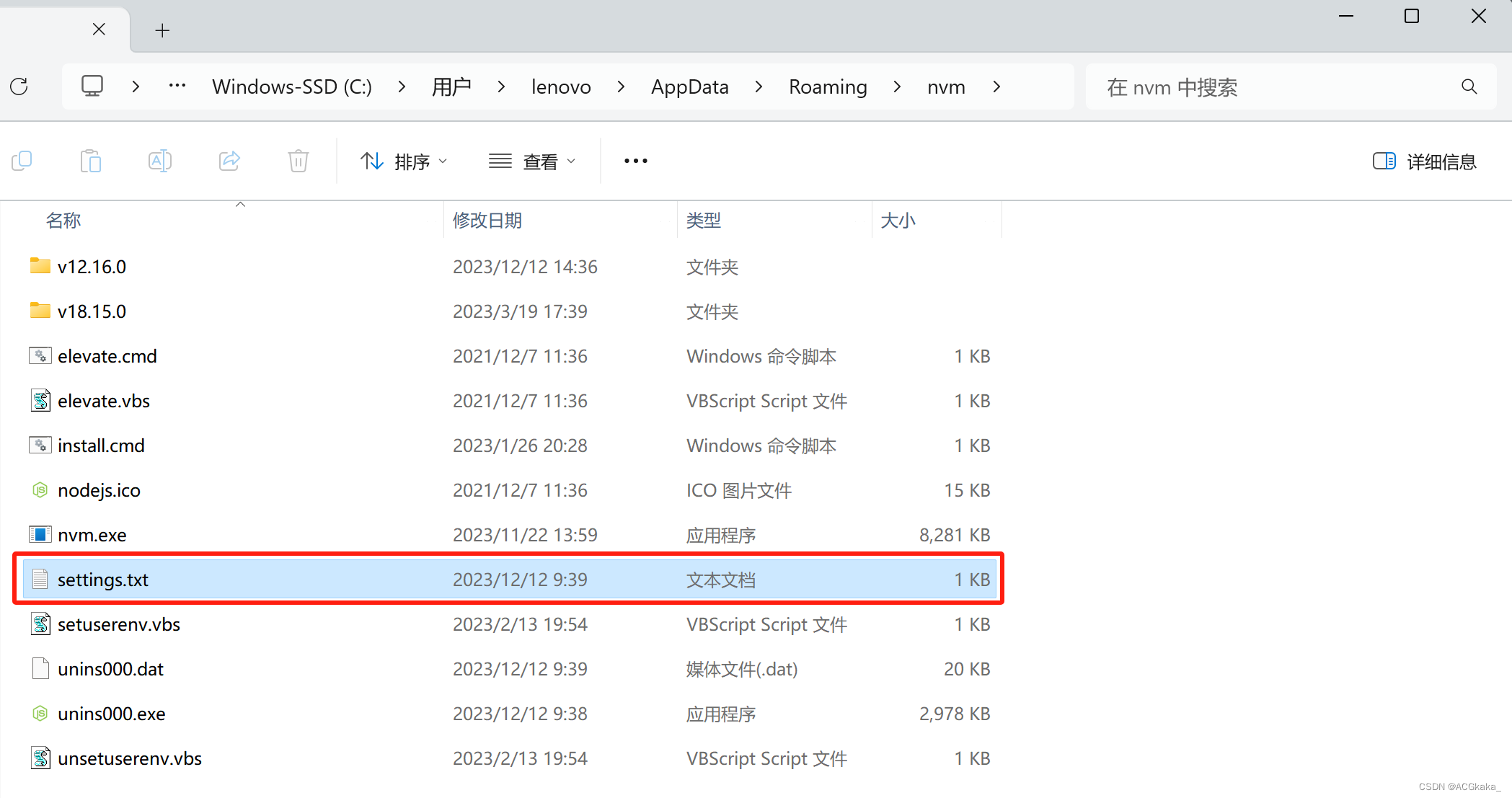Open the 查看 view dropdown
This screenshot has height=798, width=1512.
(x=533, y=161)
